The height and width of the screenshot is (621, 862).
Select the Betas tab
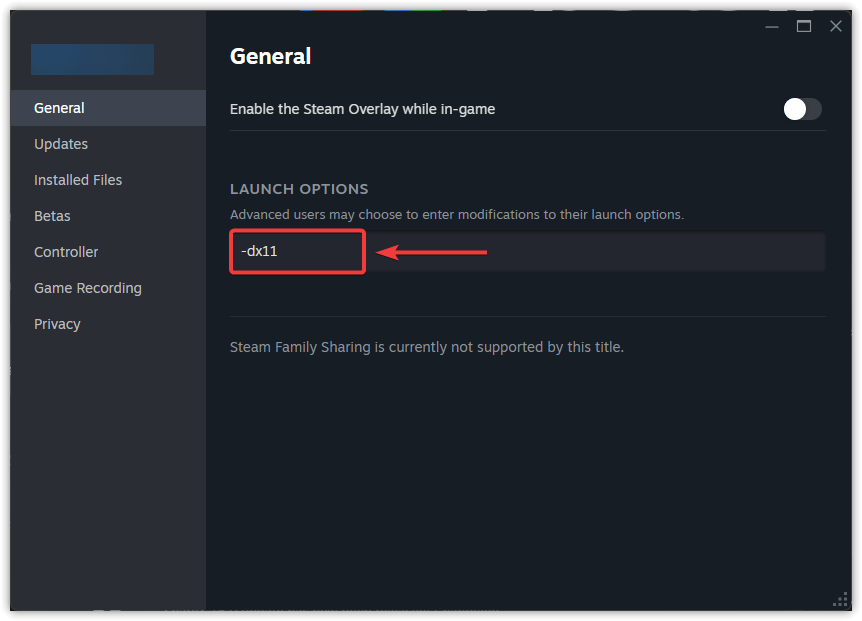coord(52,216)
